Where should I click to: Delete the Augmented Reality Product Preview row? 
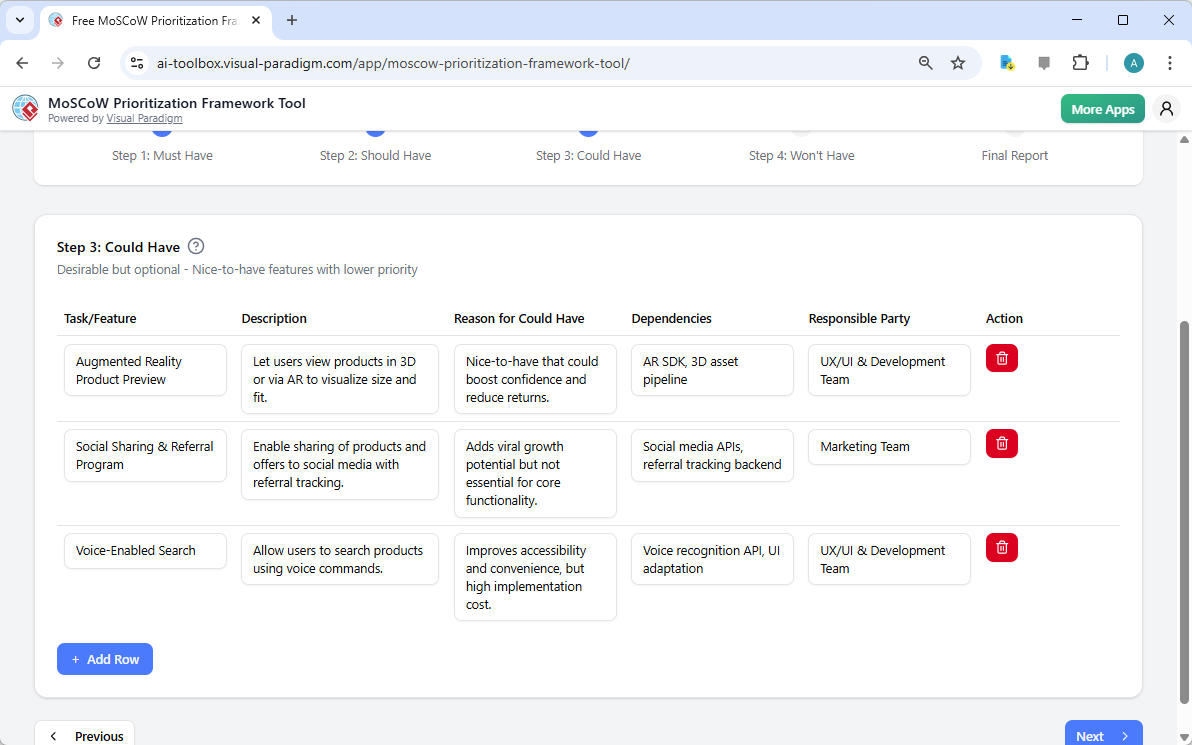point(1001,357)
